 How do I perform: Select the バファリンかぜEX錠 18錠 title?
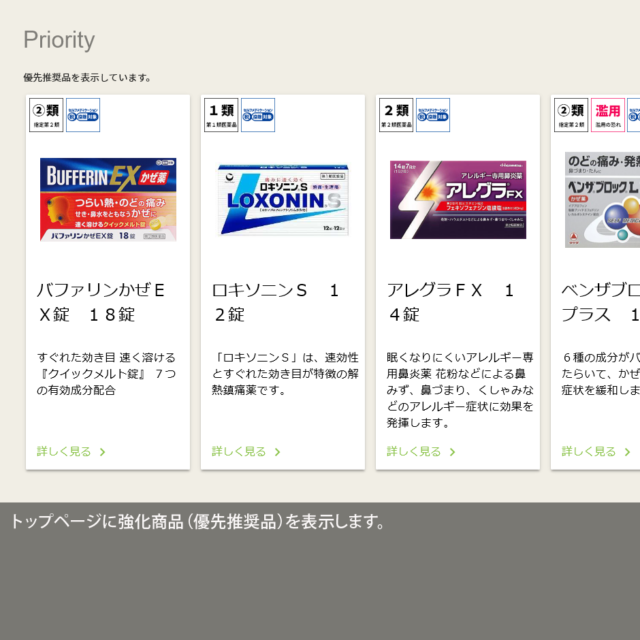click(x=100, y=302)
